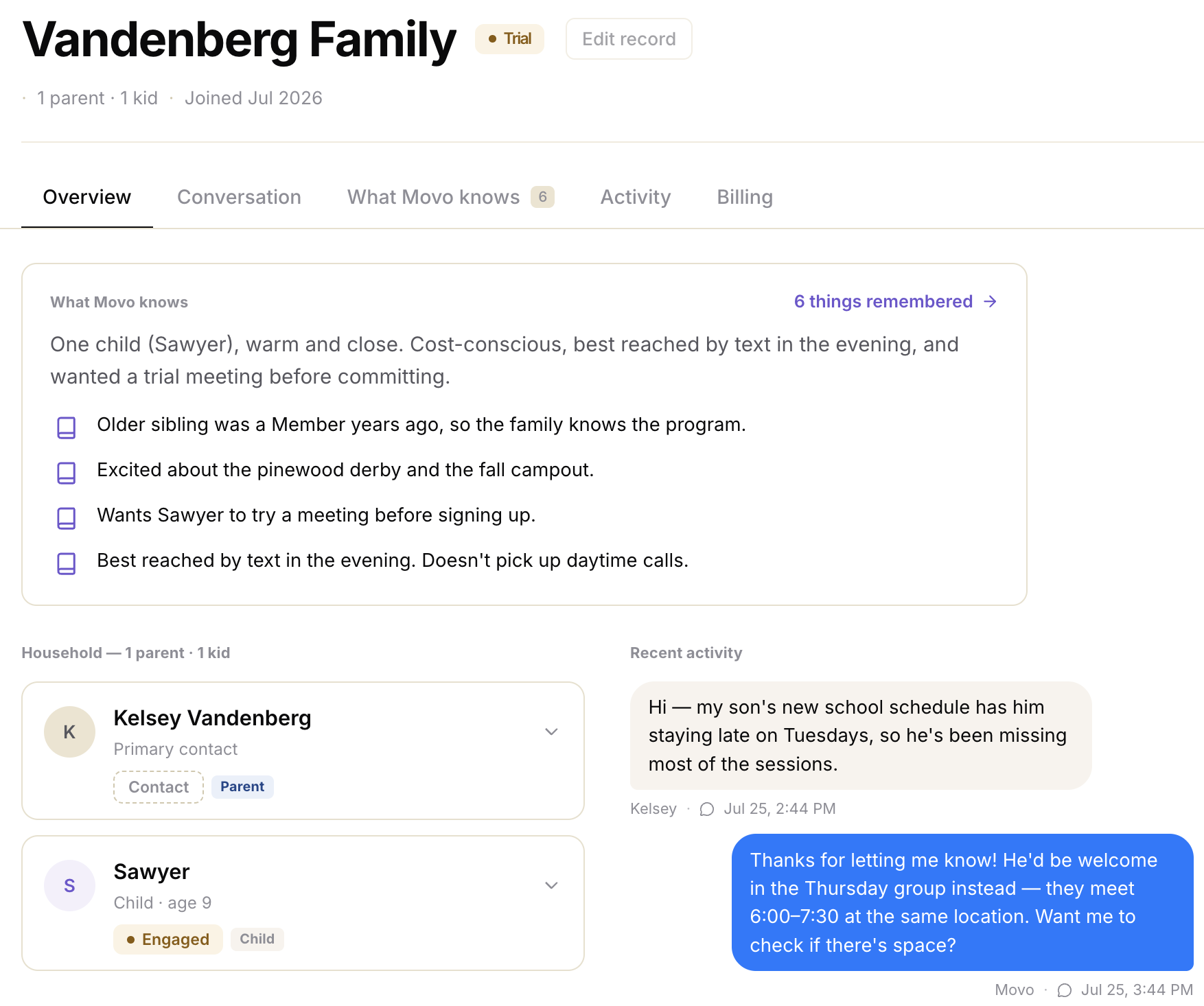Open the Billing tab

(x=745, y=197)
